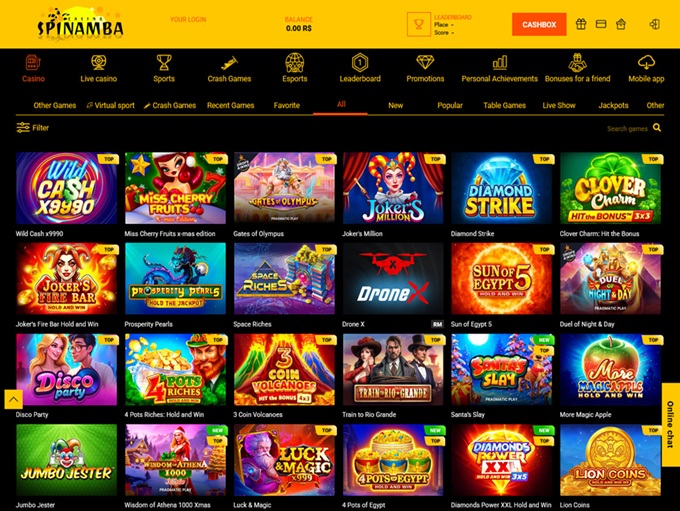
Task: Select the Crash Games plane icon
Action: [x=229, y=63]
